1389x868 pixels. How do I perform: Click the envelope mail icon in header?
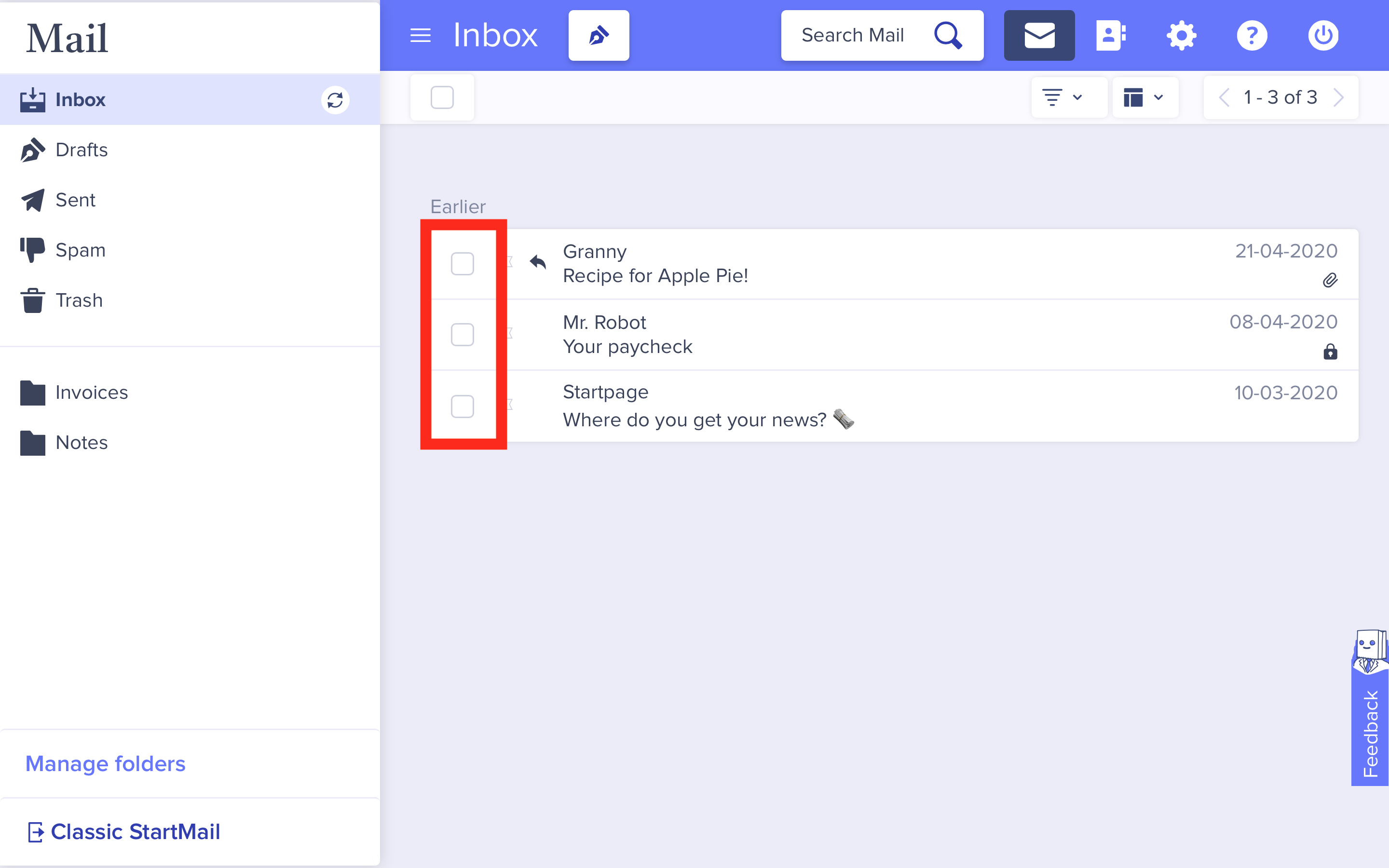point(1039,36)
